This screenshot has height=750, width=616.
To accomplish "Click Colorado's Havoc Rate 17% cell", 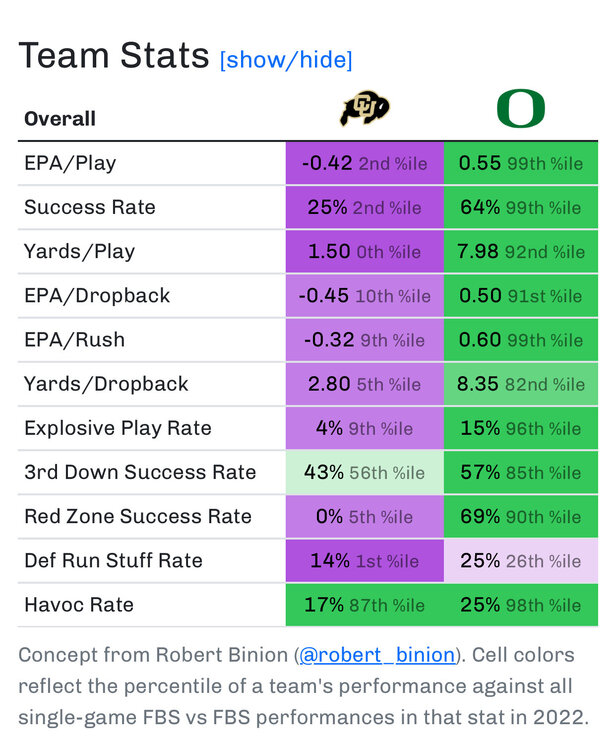I will tap(364, 604).
